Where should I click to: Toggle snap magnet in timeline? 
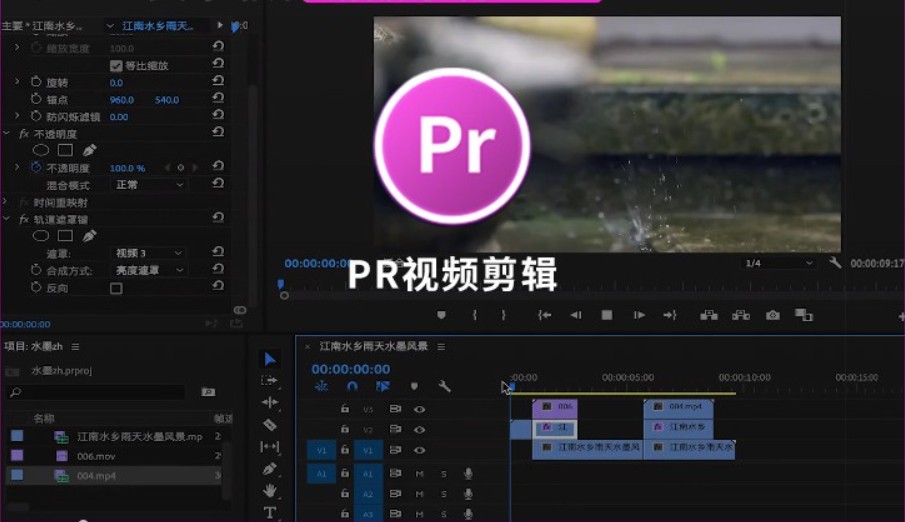coord(352,386)
